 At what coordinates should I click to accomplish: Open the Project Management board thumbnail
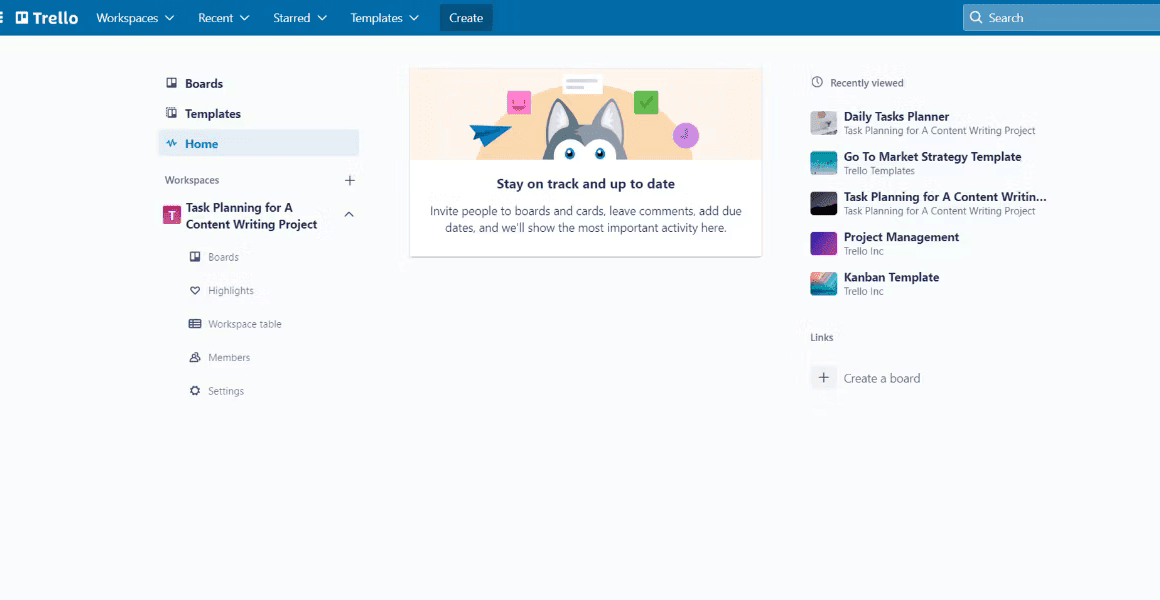pos(823,243)
